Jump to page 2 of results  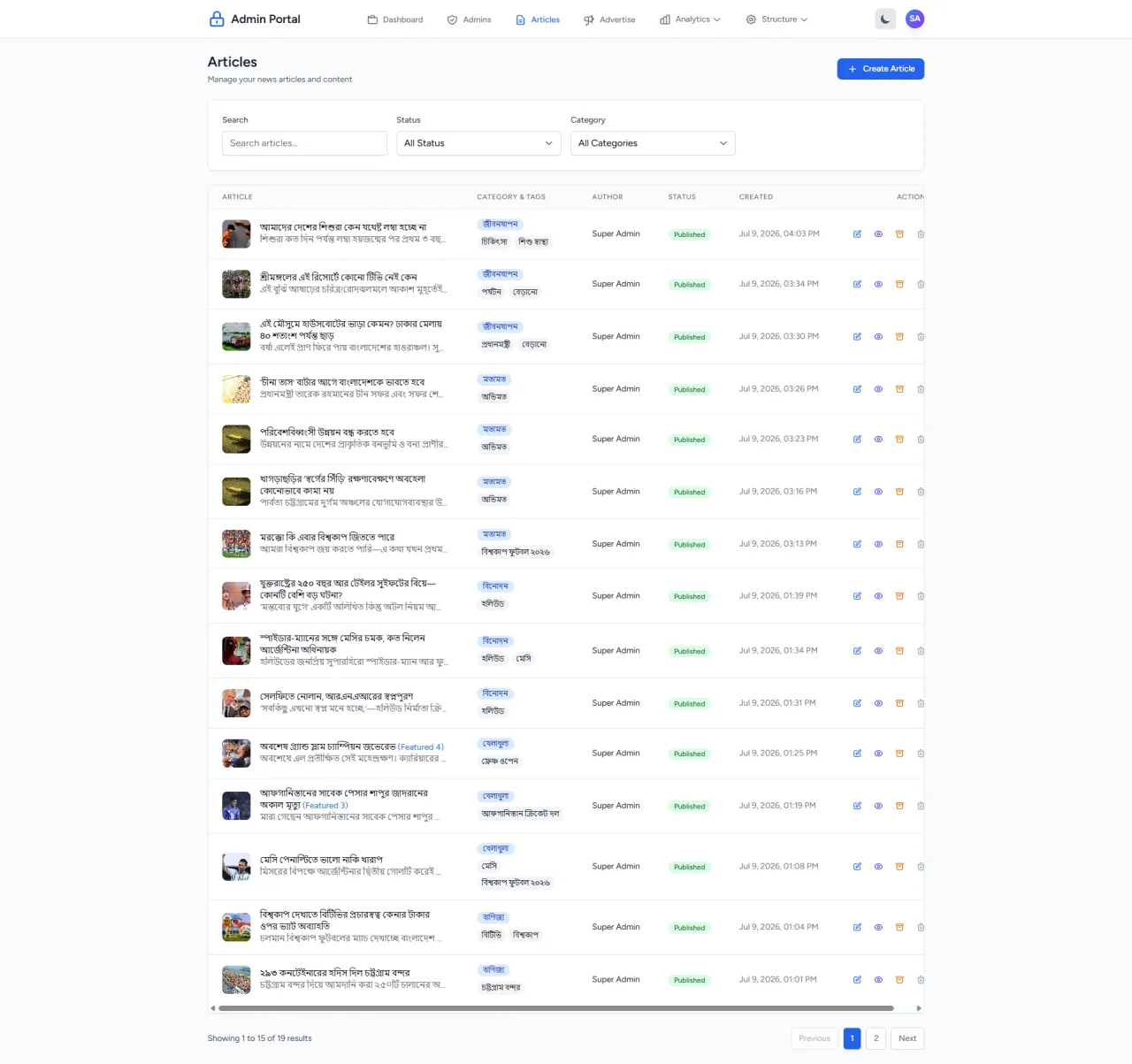(876, 1038)
